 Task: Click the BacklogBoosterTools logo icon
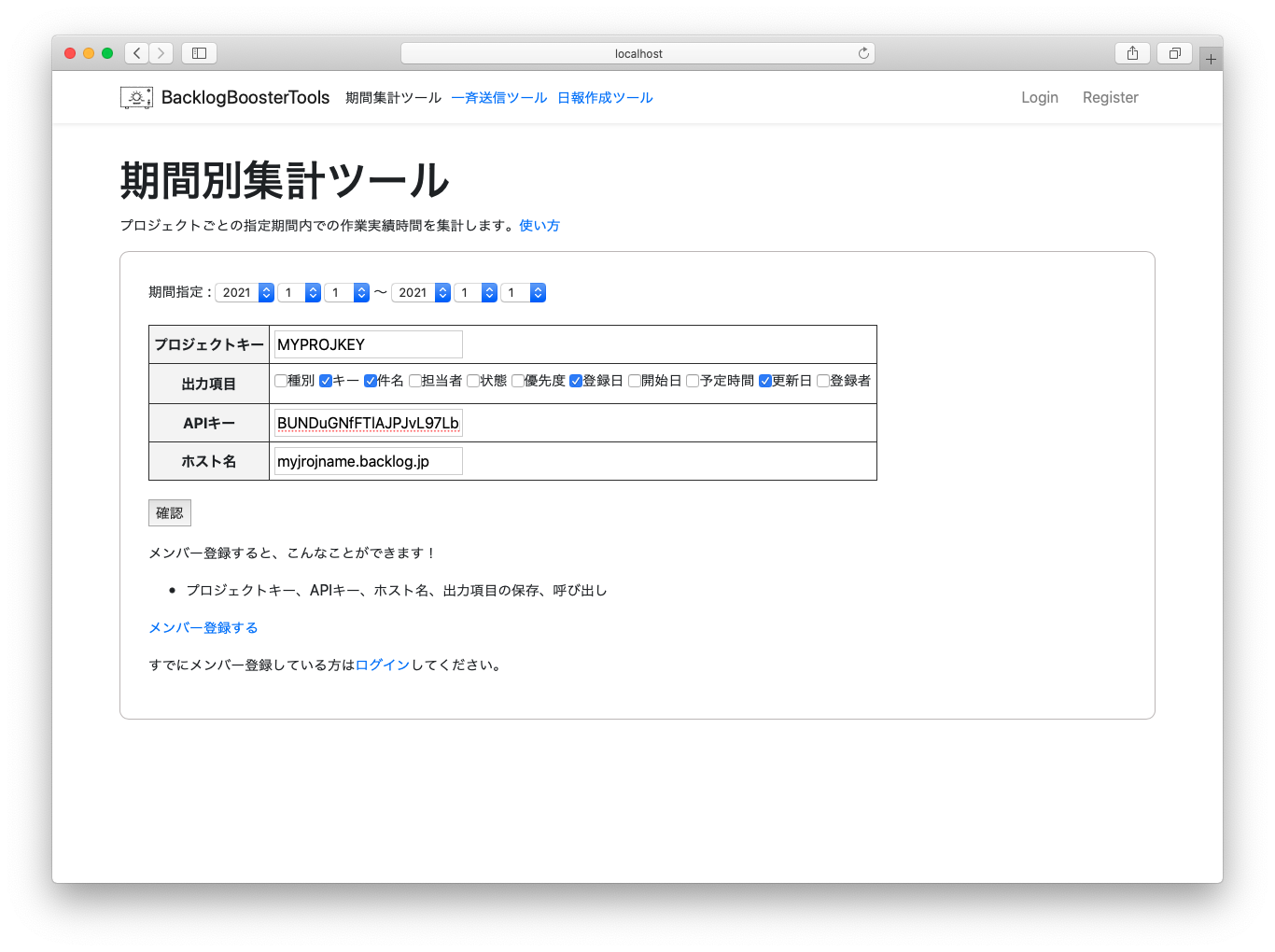click(136, 98)
